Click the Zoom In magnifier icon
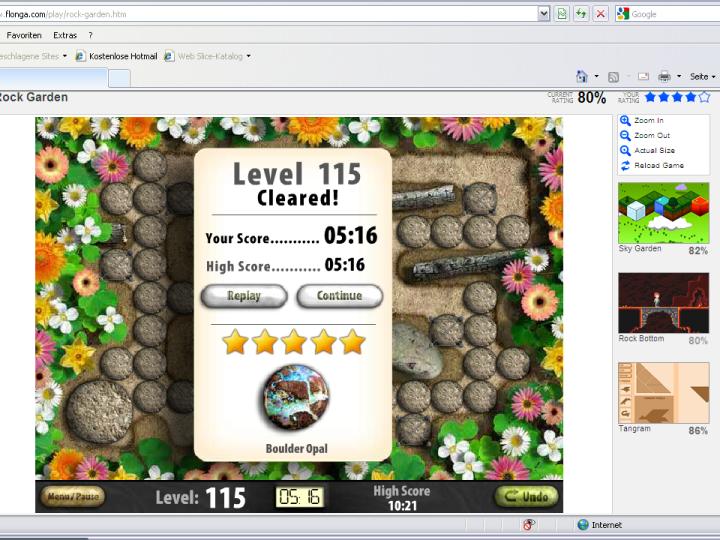This screenshot has height=540, width=720. (626, 121)
